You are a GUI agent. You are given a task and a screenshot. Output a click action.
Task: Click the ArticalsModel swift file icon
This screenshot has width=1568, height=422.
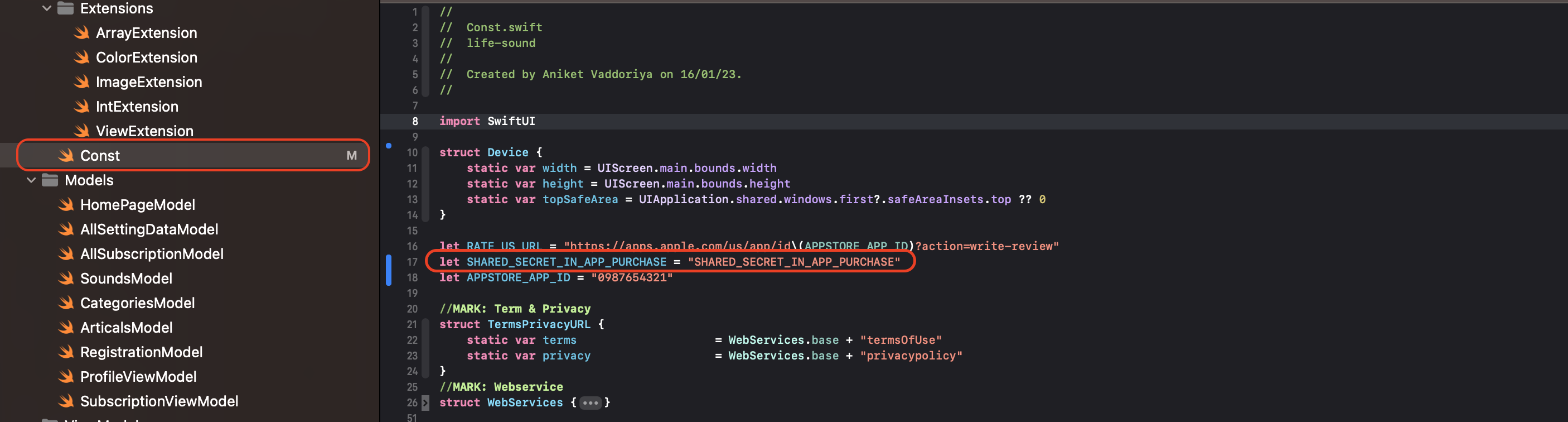66,328
